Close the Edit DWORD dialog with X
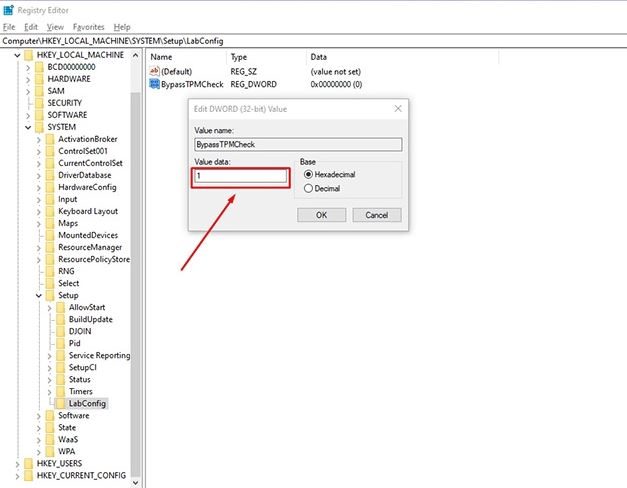The height and width of the screenshot is (488, 627). 398,108
